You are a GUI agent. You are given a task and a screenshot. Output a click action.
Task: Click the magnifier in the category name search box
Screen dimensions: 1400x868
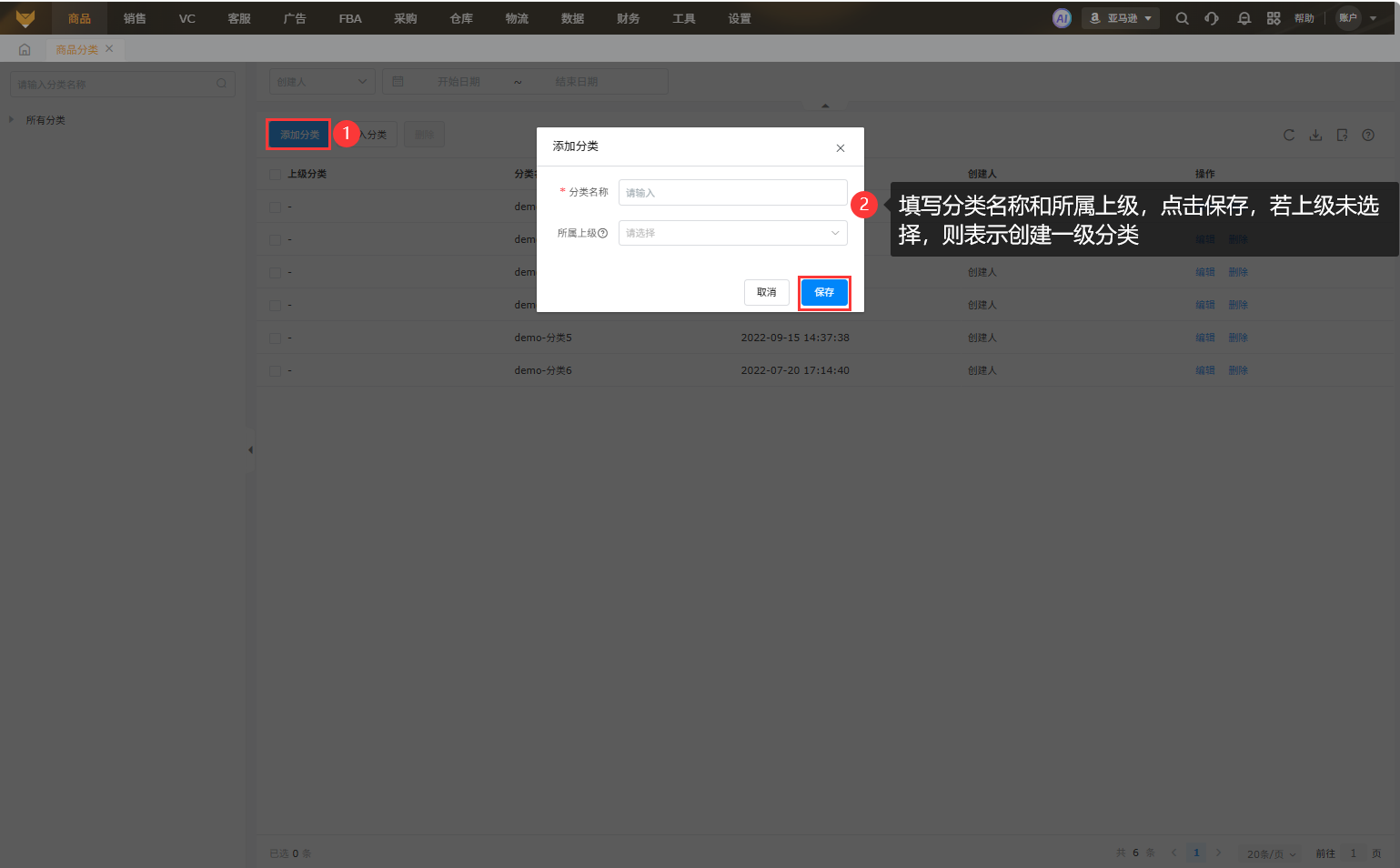click(x=221, y=84)
